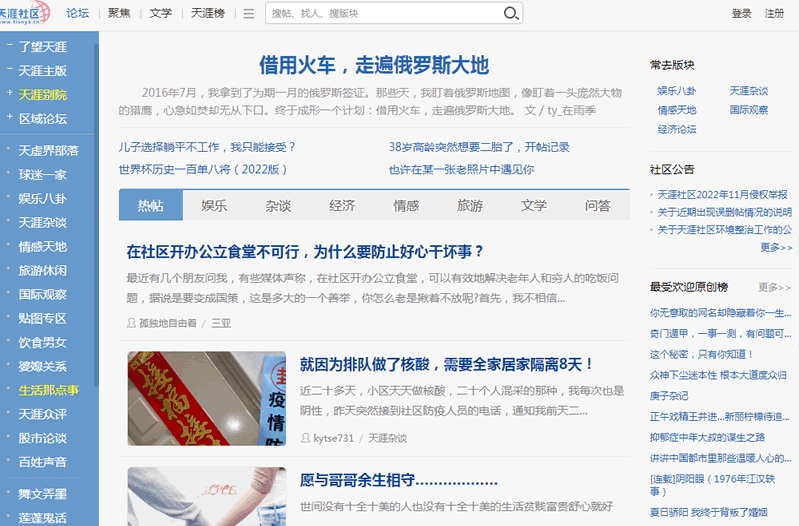Click user icon beside kytse731
This screenshot has height=526, width=799.
tap(305, 438)
